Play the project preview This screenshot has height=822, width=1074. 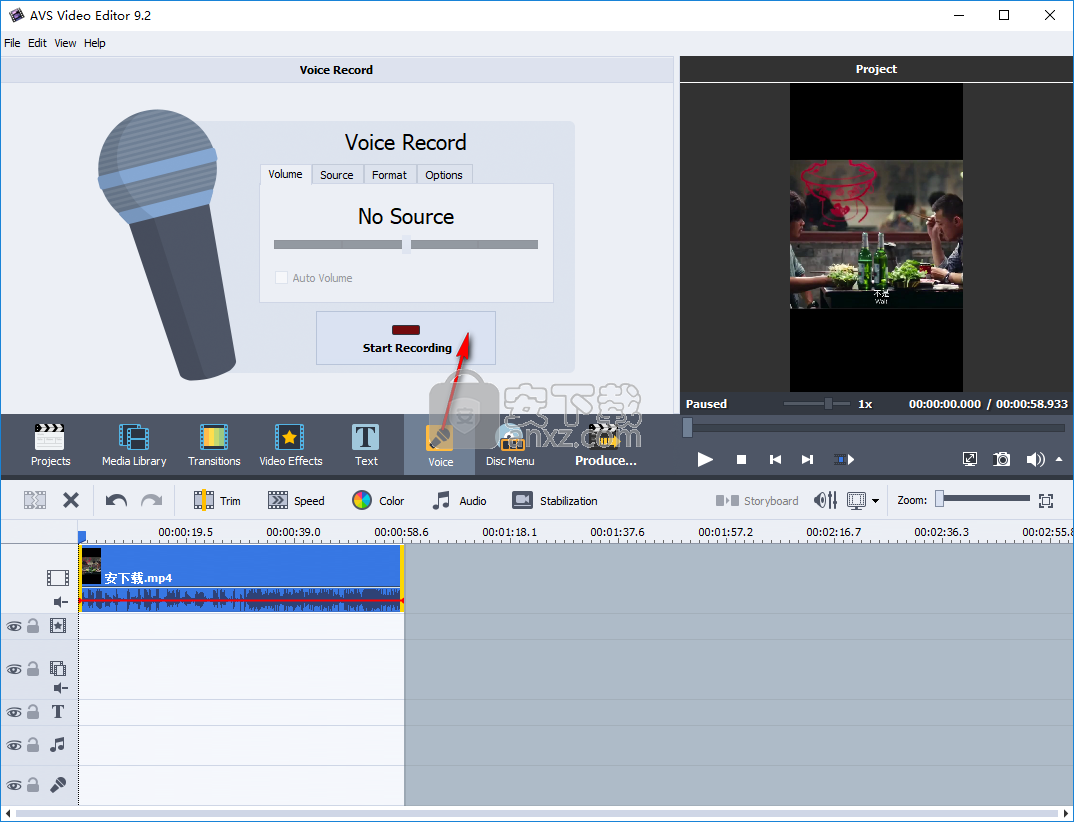pyautogui.click(x=705, y=460)
